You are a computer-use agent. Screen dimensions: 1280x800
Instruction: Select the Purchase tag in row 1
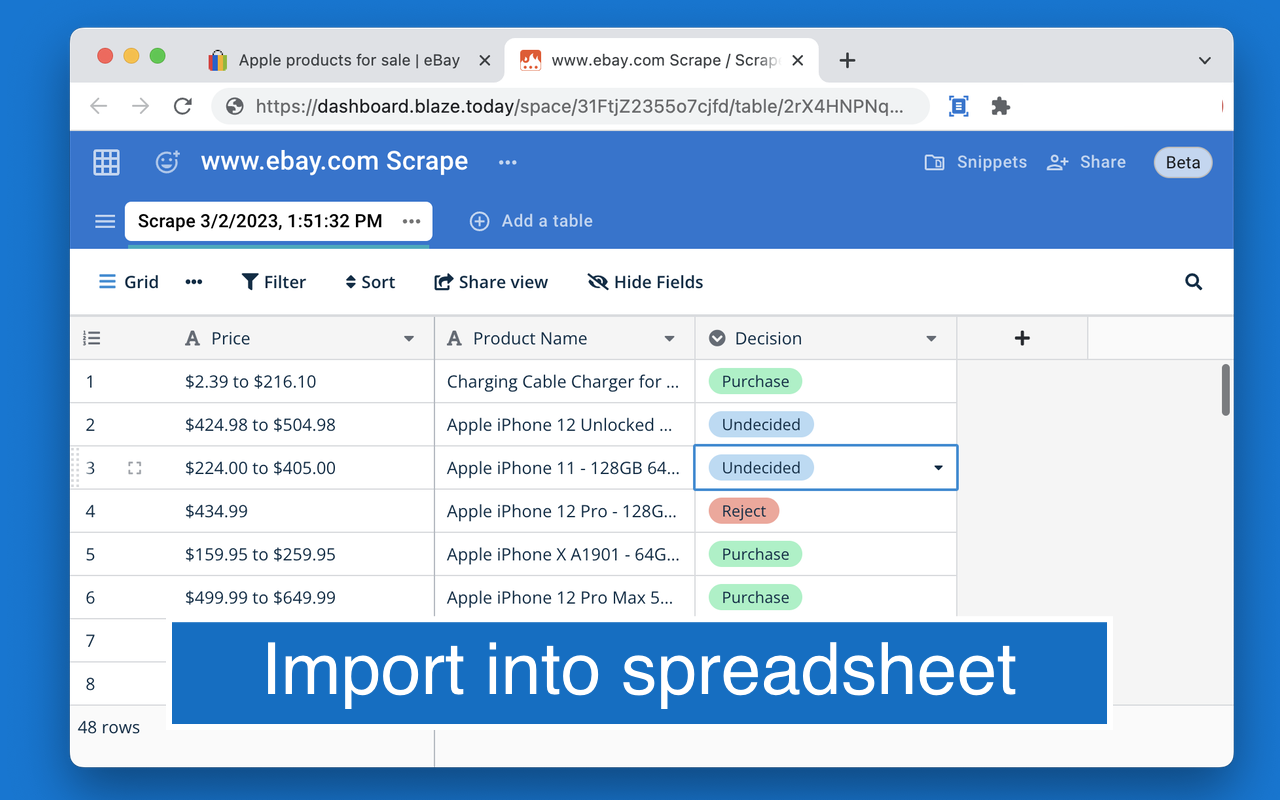point(755,381)
